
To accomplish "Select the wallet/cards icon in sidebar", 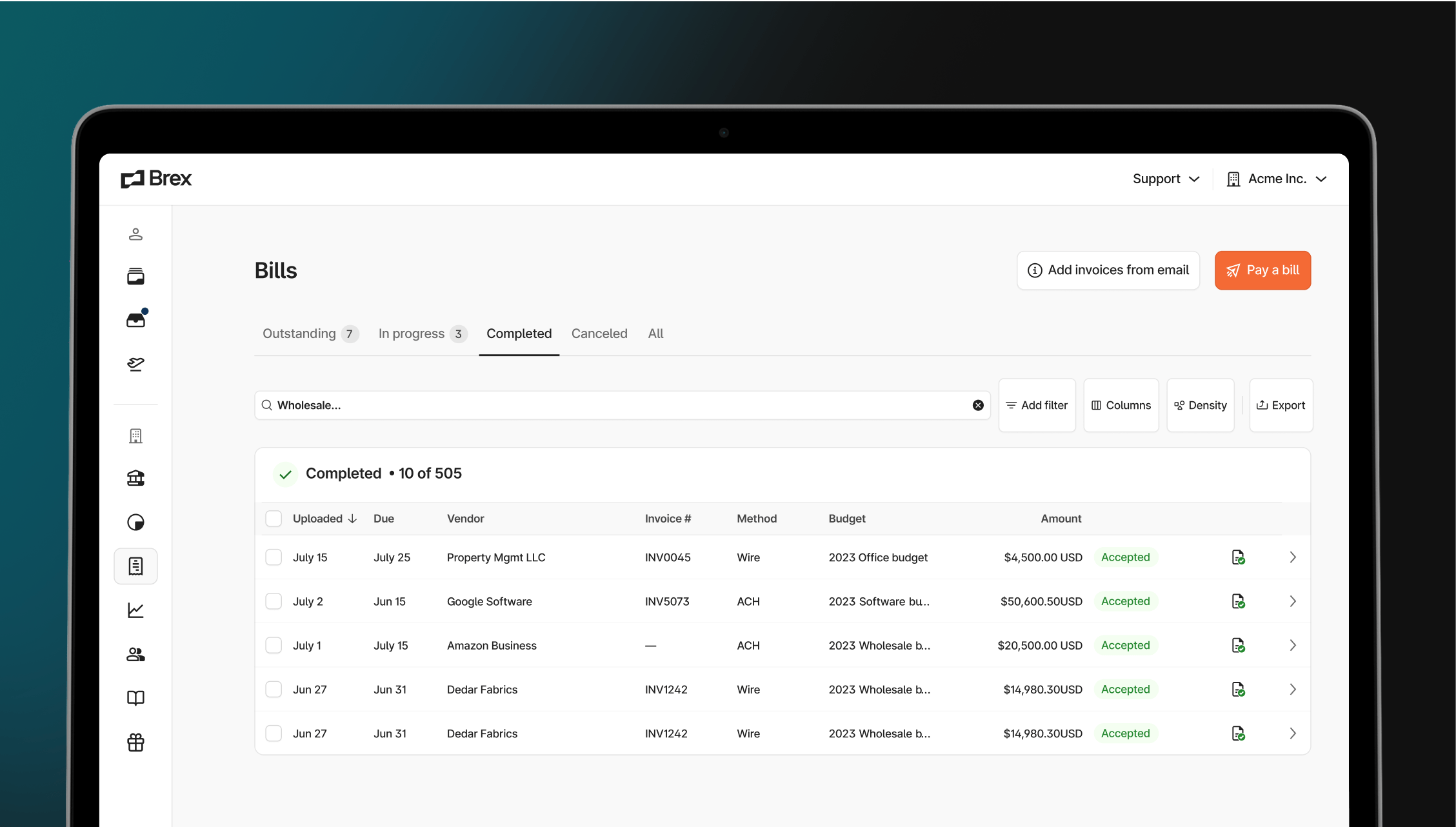I will point(135,276).
